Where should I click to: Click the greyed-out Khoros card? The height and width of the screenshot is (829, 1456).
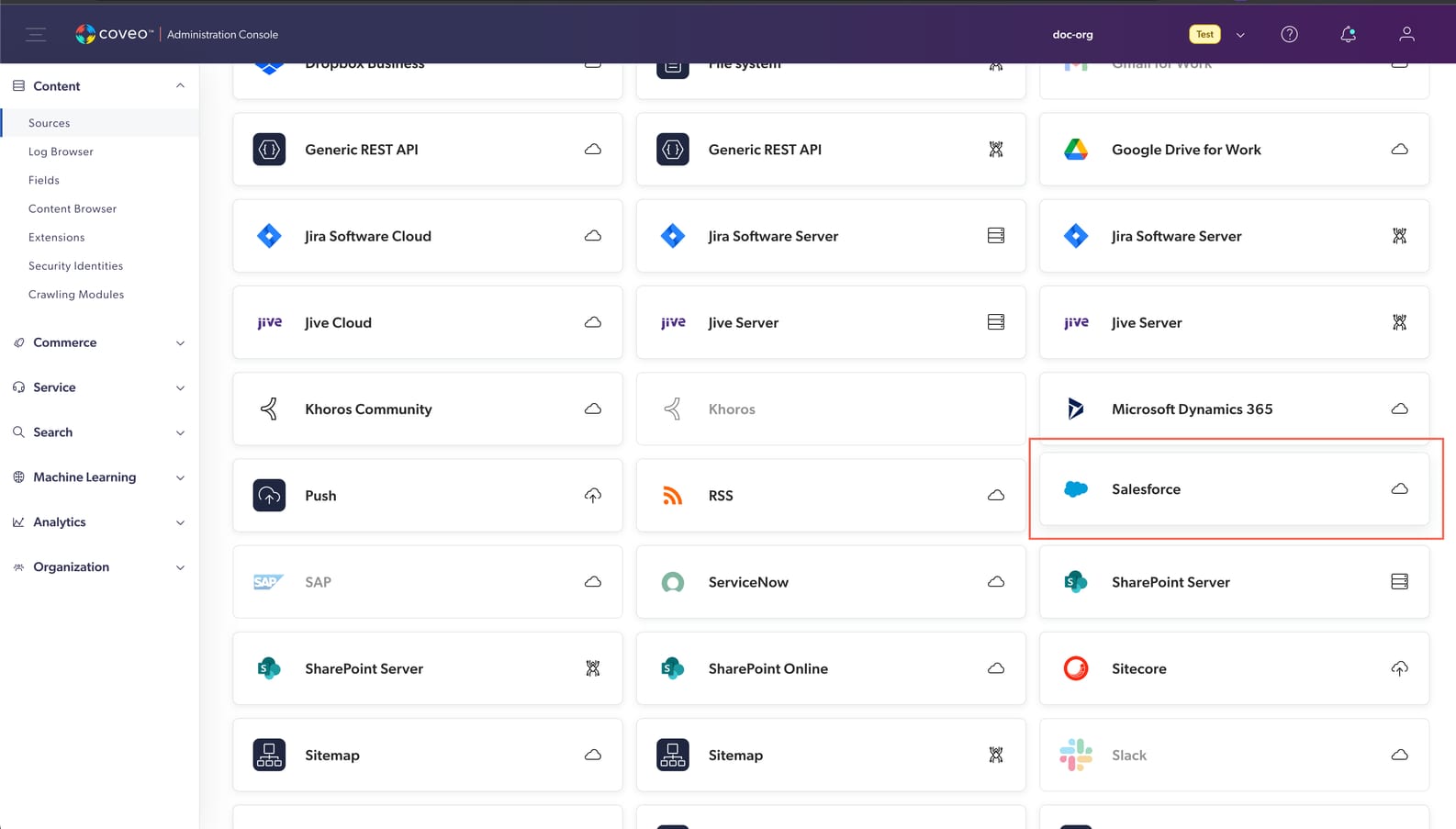click(x=831, y=409)
